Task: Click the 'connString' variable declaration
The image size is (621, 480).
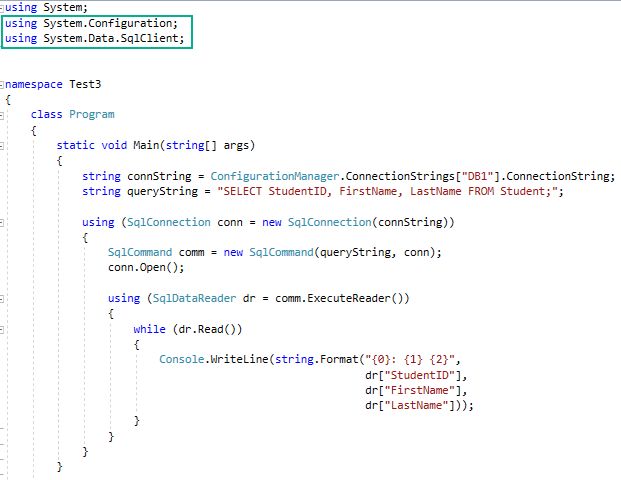Action: [159, 176]
